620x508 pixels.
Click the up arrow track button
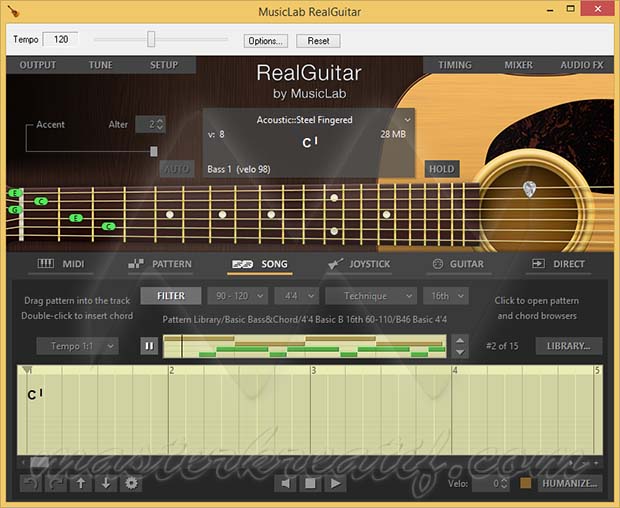(81, 484)
